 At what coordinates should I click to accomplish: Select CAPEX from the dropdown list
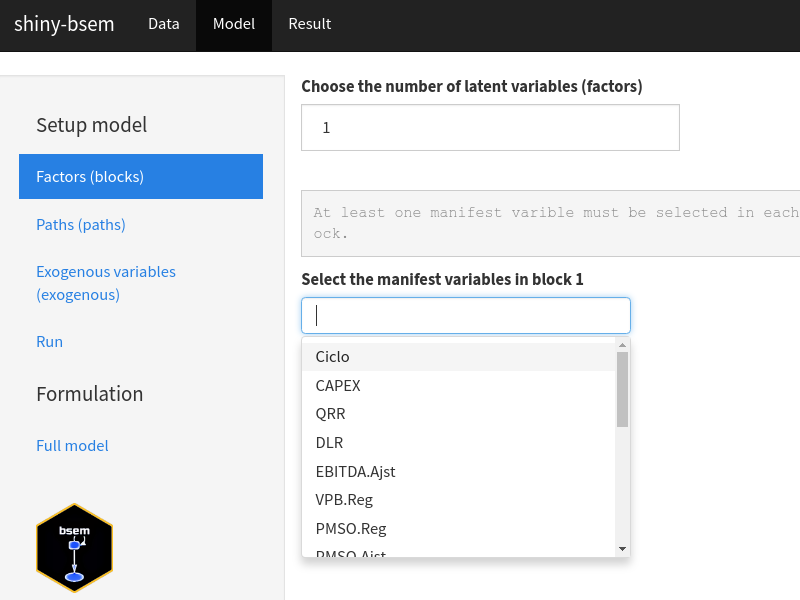(x=338, y=385)
